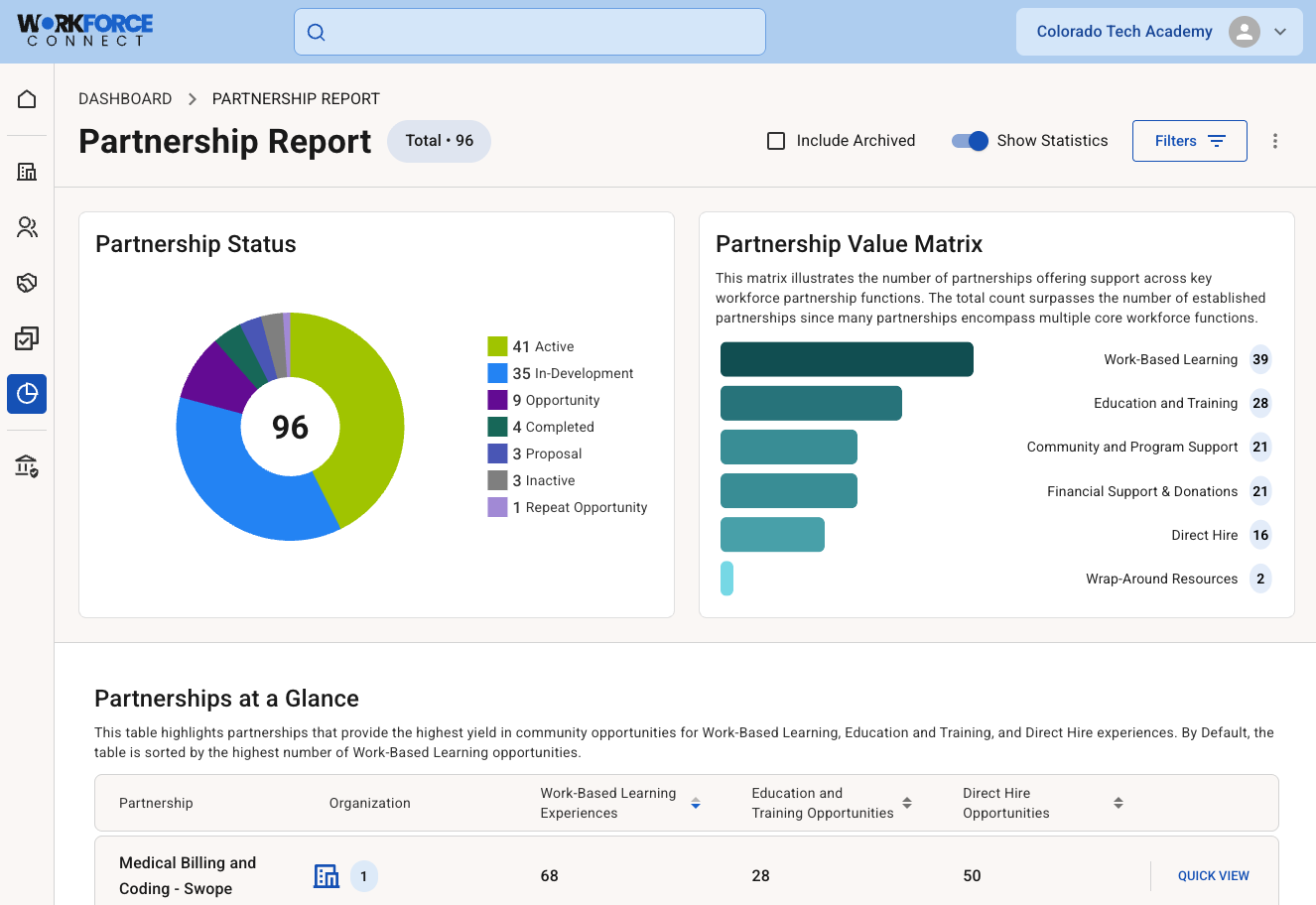Open the handshake Partnerships sidebar icon
Viewport: 1316px width, 905px height.
tap(27, 283)
